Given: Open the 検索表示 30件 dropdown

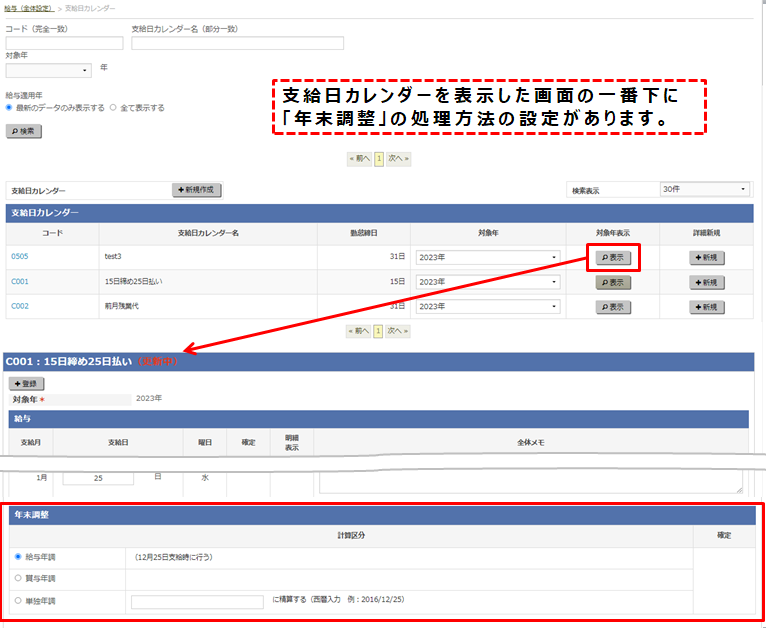Looking at the screenshot, I should click(703, 189).
